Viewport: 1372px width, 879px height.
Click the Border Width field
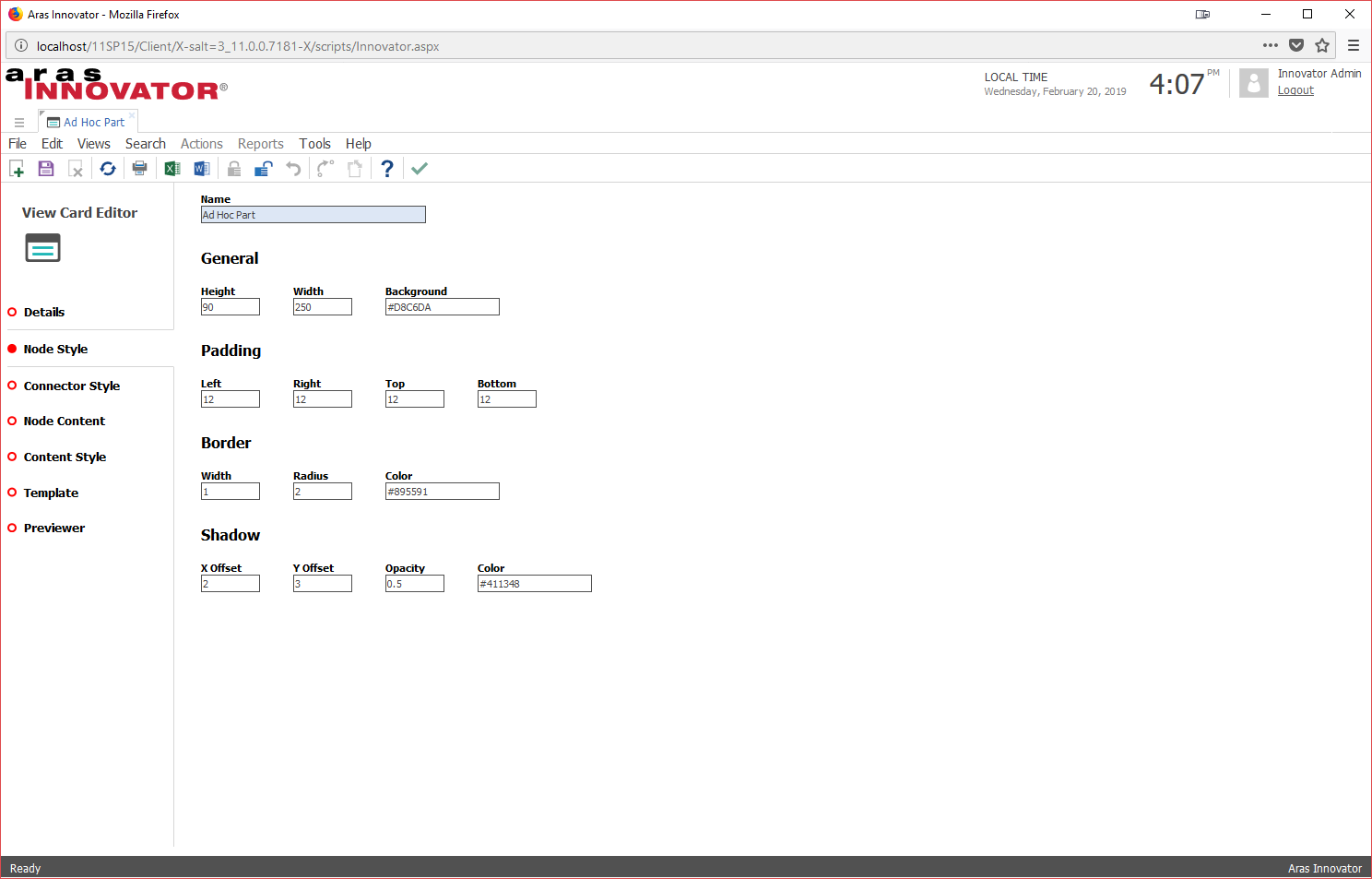pos(231,492)
